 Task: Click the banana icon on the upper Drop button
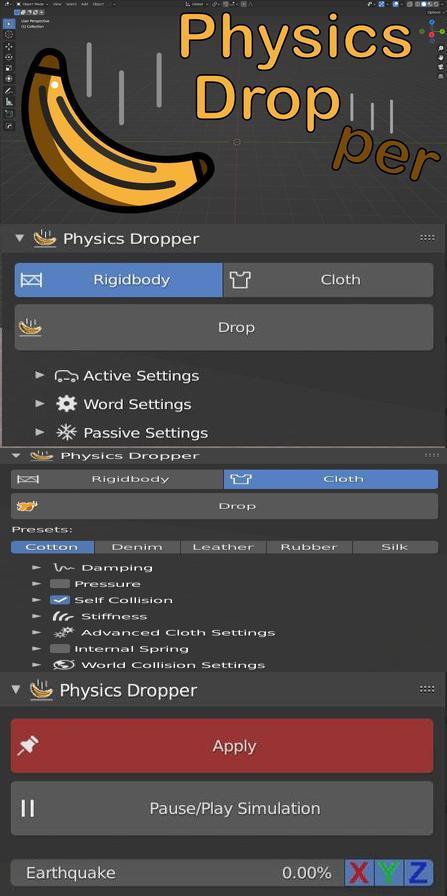click(x=31, y=327)
